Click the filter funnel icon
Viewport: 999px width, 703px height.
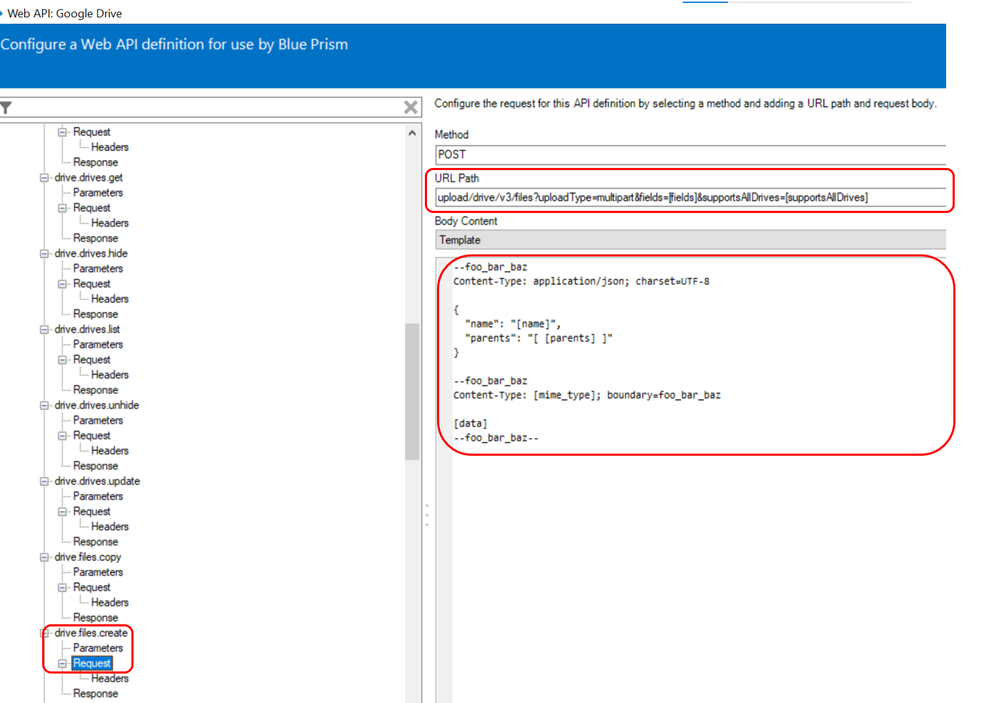6,108
